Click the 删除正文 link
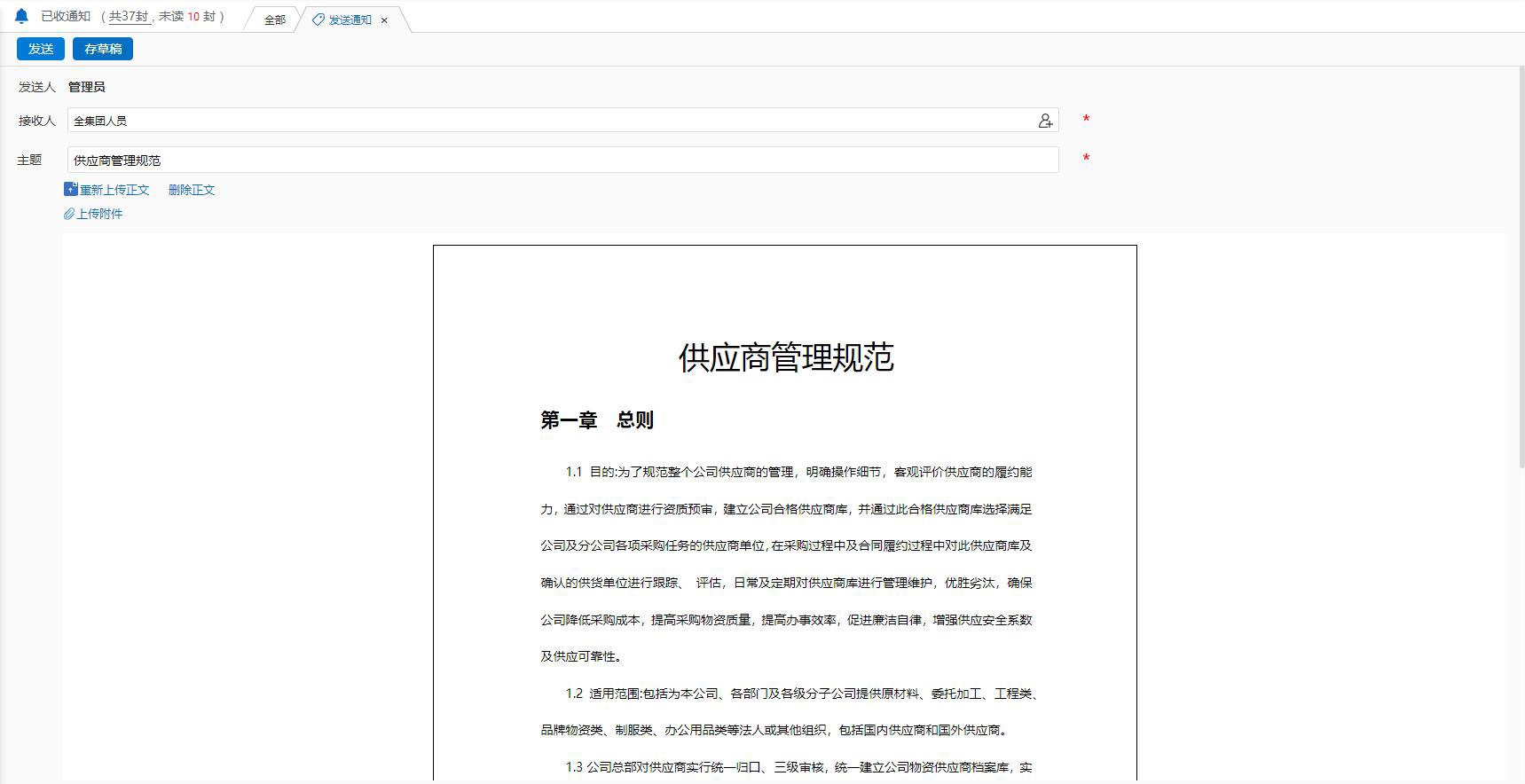The height and width of the screenshot is (784, 1525). click(x=192, y=190)
